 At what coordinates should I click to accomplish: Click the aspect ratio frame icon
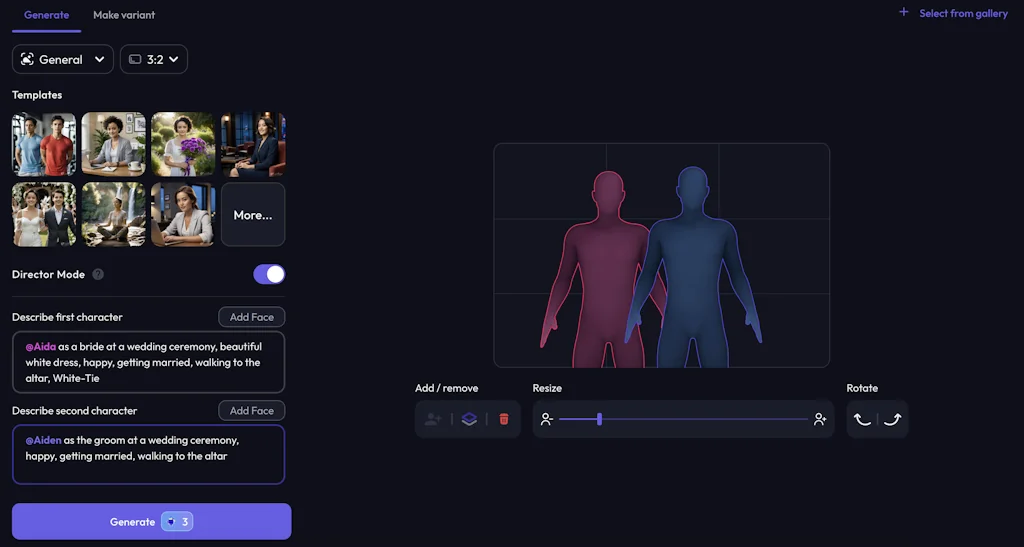tap(135, 59)
